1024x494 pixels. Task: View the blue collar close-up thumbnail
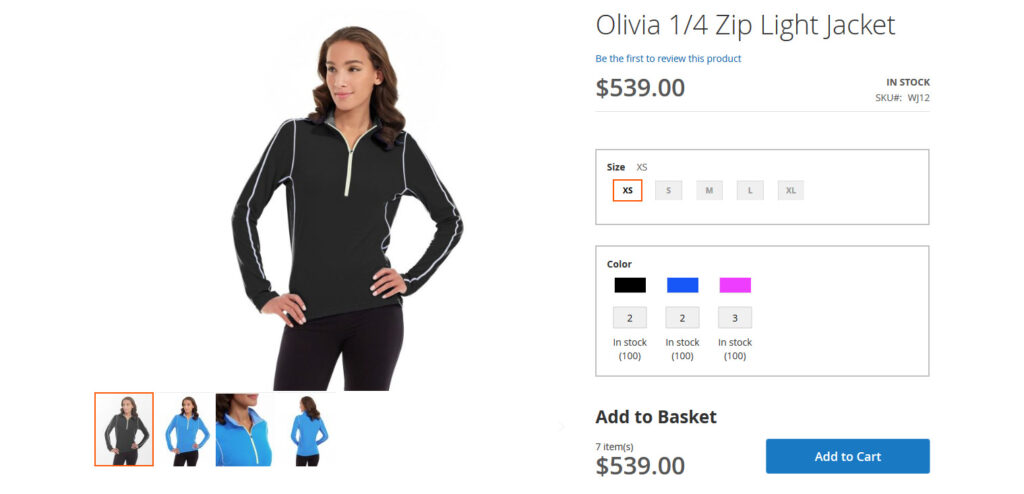[x=244, y=429]
